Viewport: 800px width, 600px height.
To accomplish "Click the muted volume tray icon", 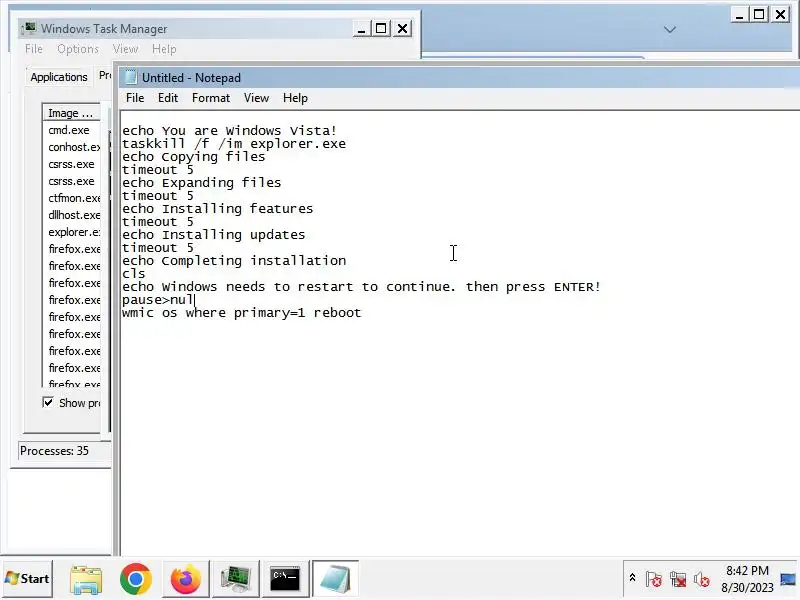I will point(702,580).
